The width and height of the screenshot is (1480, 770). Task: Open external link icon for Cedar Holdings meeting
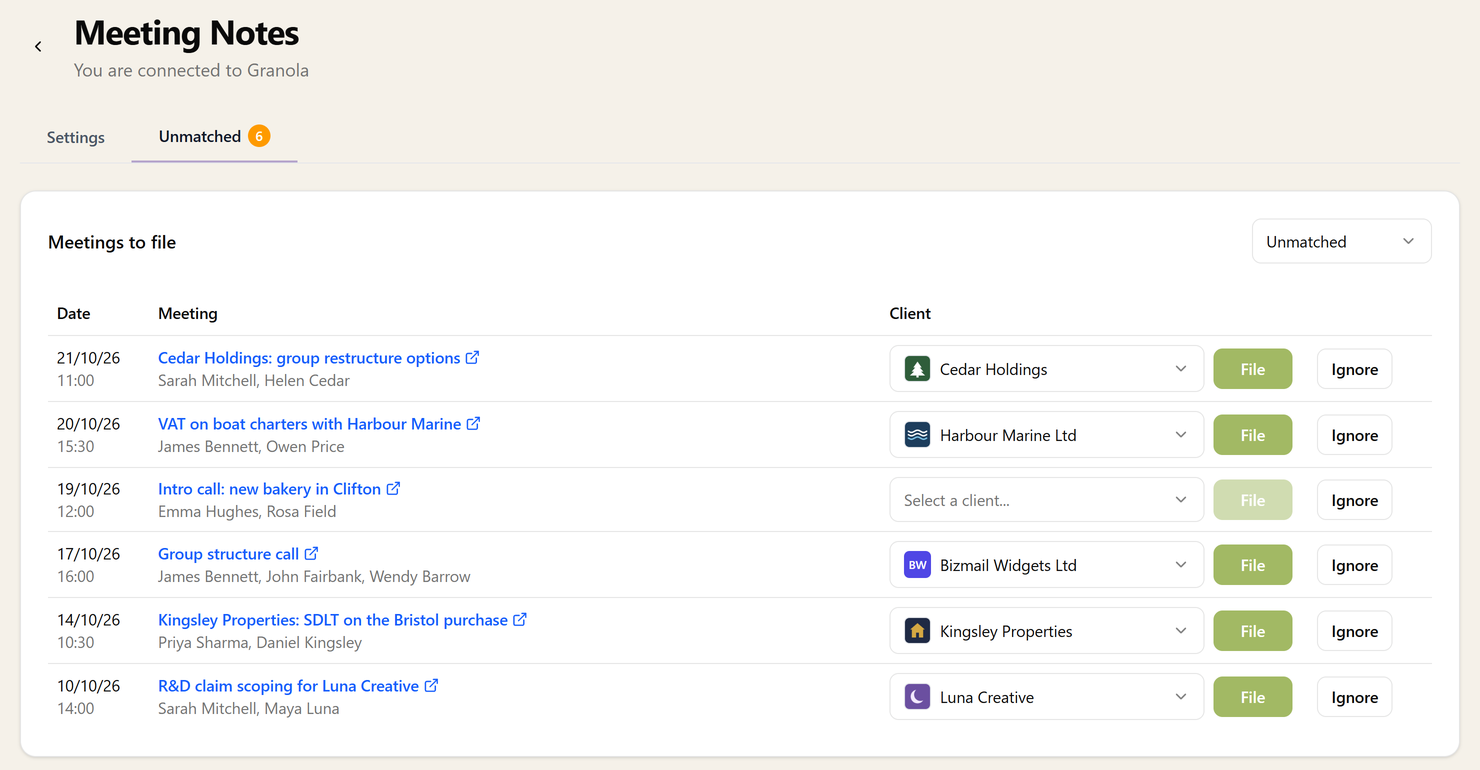click(473, 357)
